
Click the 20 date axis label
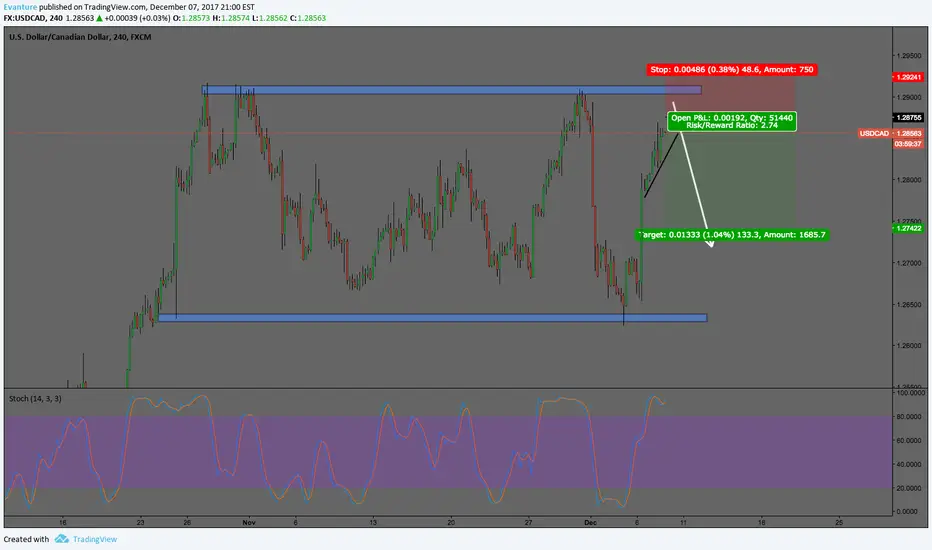(x=451, y=523)
